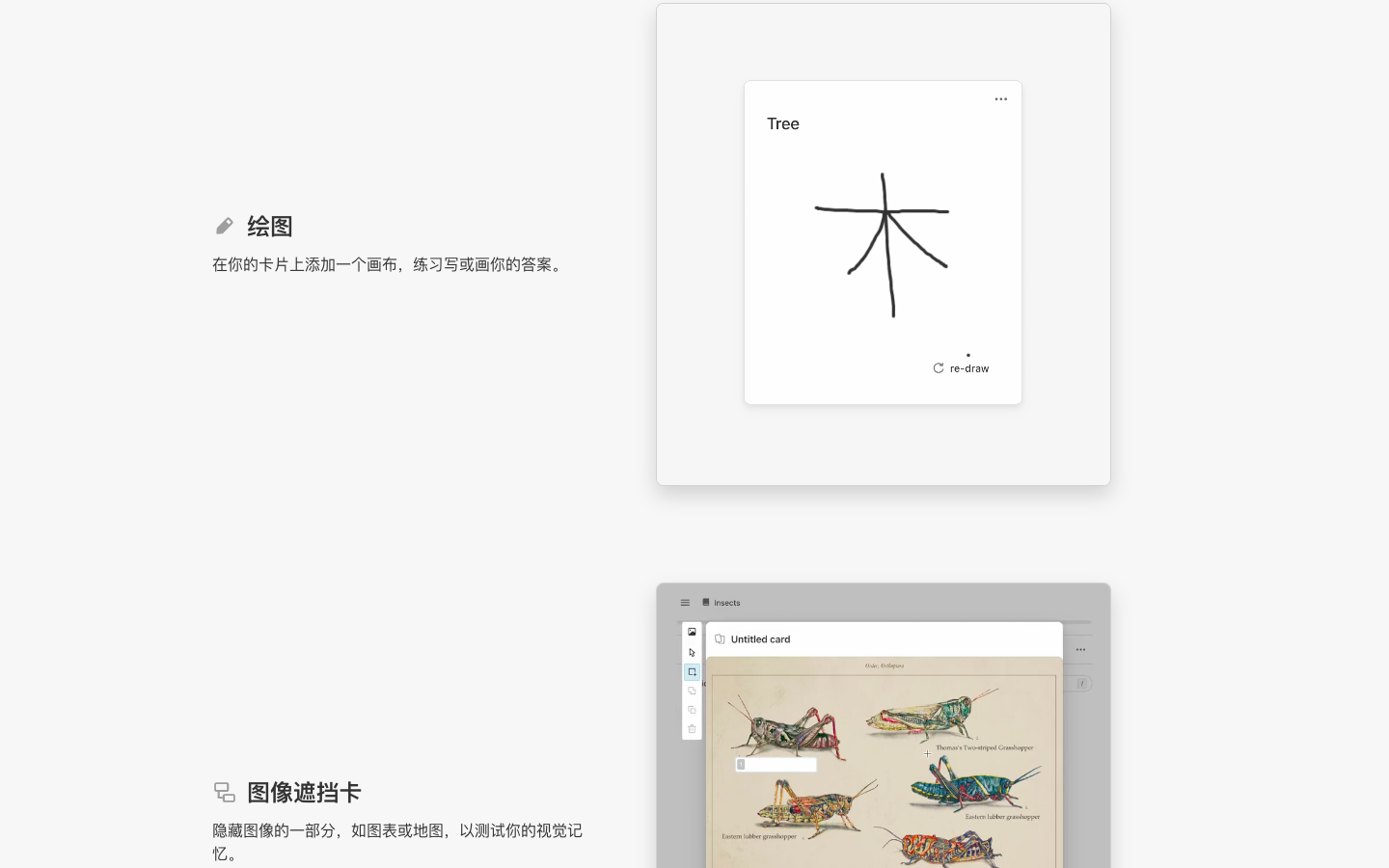Click the pencil icon beside 绘图

tap(224, 226)
